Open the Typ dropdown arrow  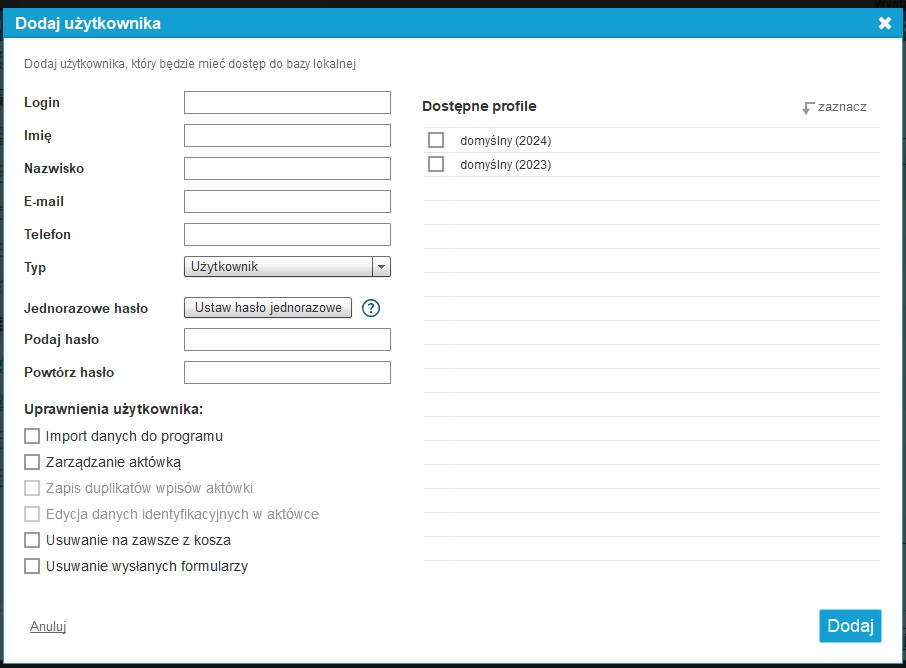tap(381, 267)
